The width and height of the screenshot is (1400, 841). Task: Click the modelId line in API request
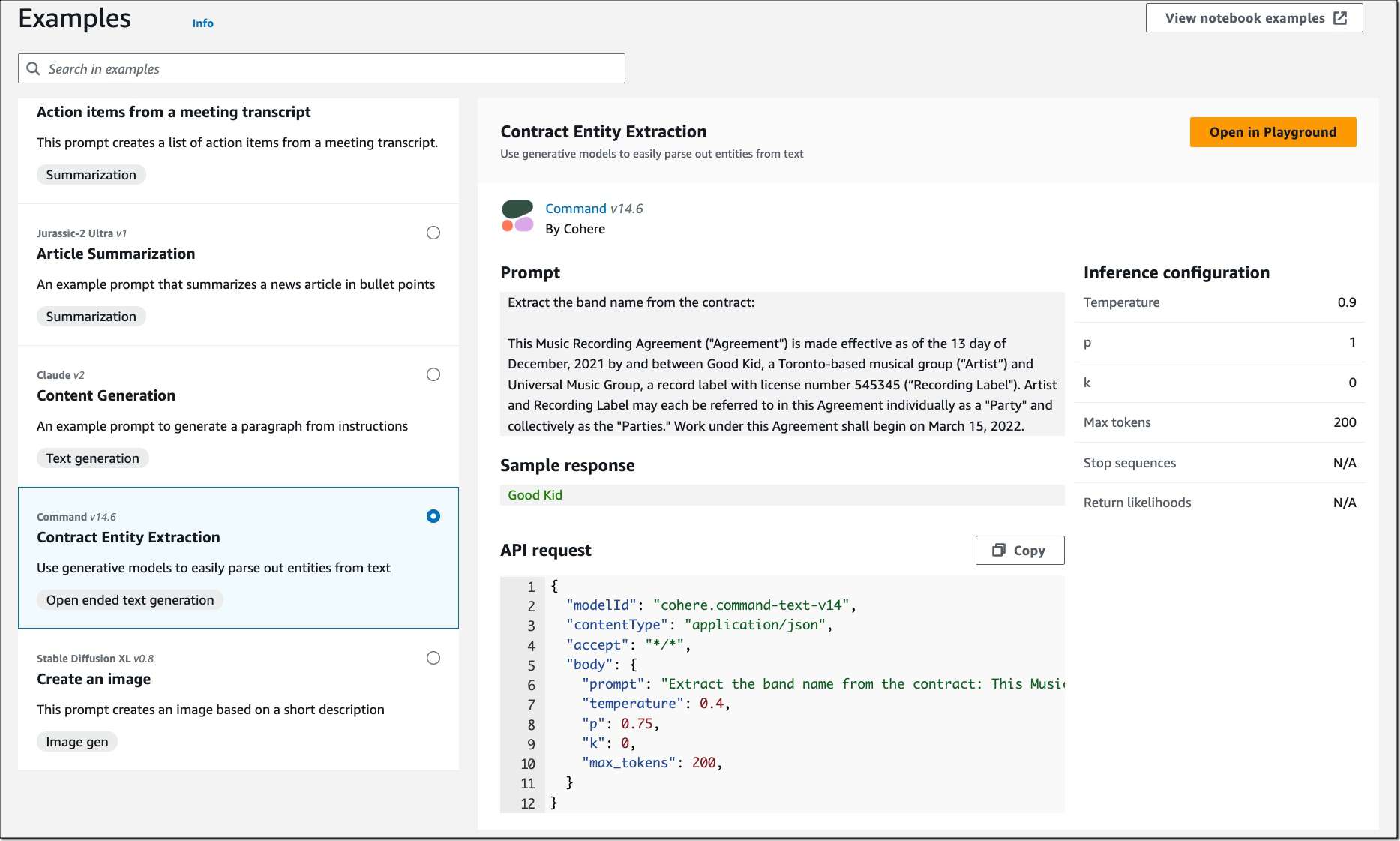[711, 605]
